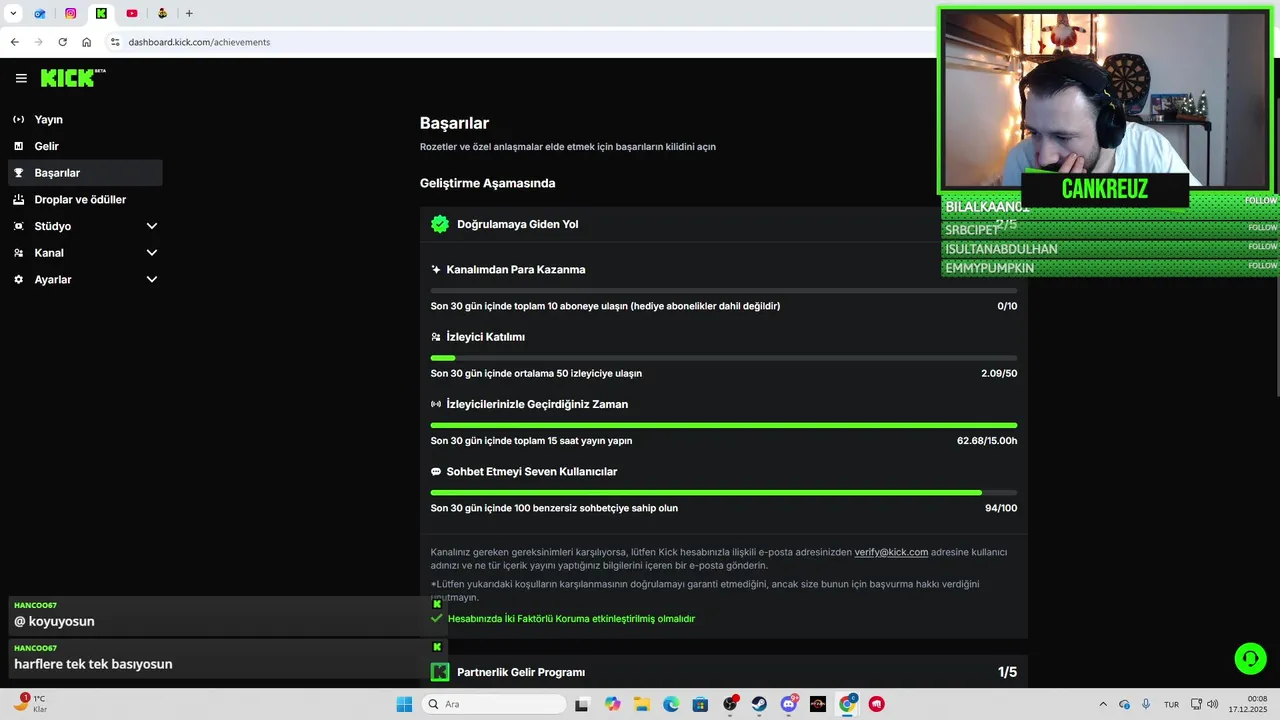
Task: Click the TUR language indicator
Action: coord(1171,704)
